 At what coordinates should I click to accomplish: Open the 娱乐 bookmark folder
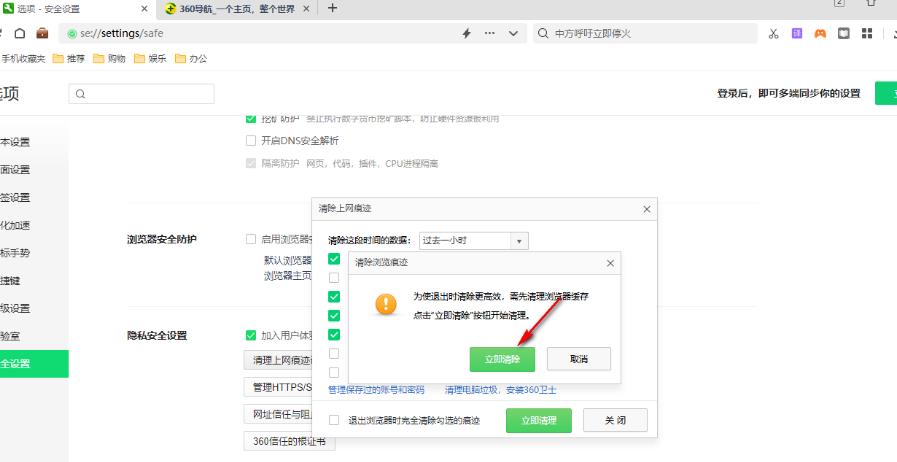point(150,58)
